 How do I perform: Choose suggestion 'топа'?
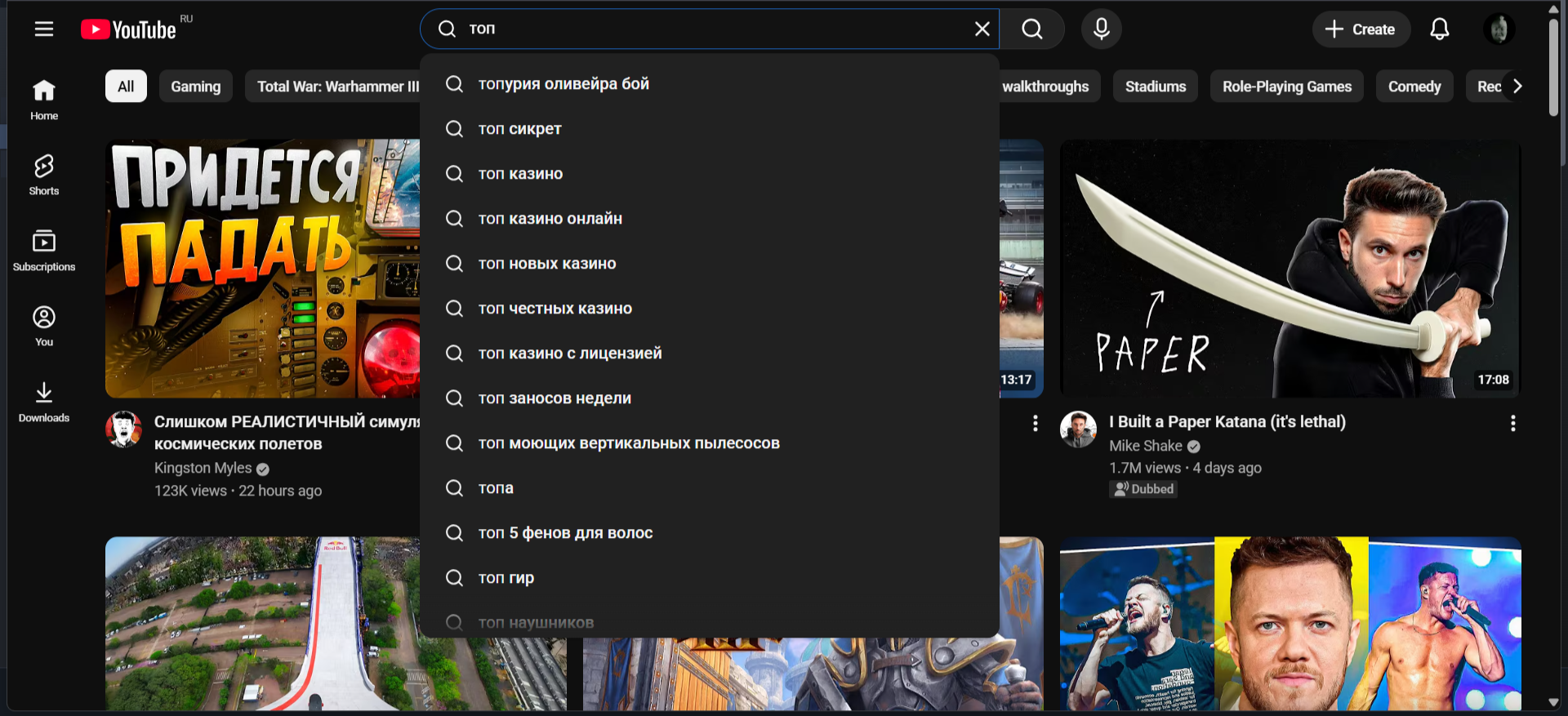710,488
